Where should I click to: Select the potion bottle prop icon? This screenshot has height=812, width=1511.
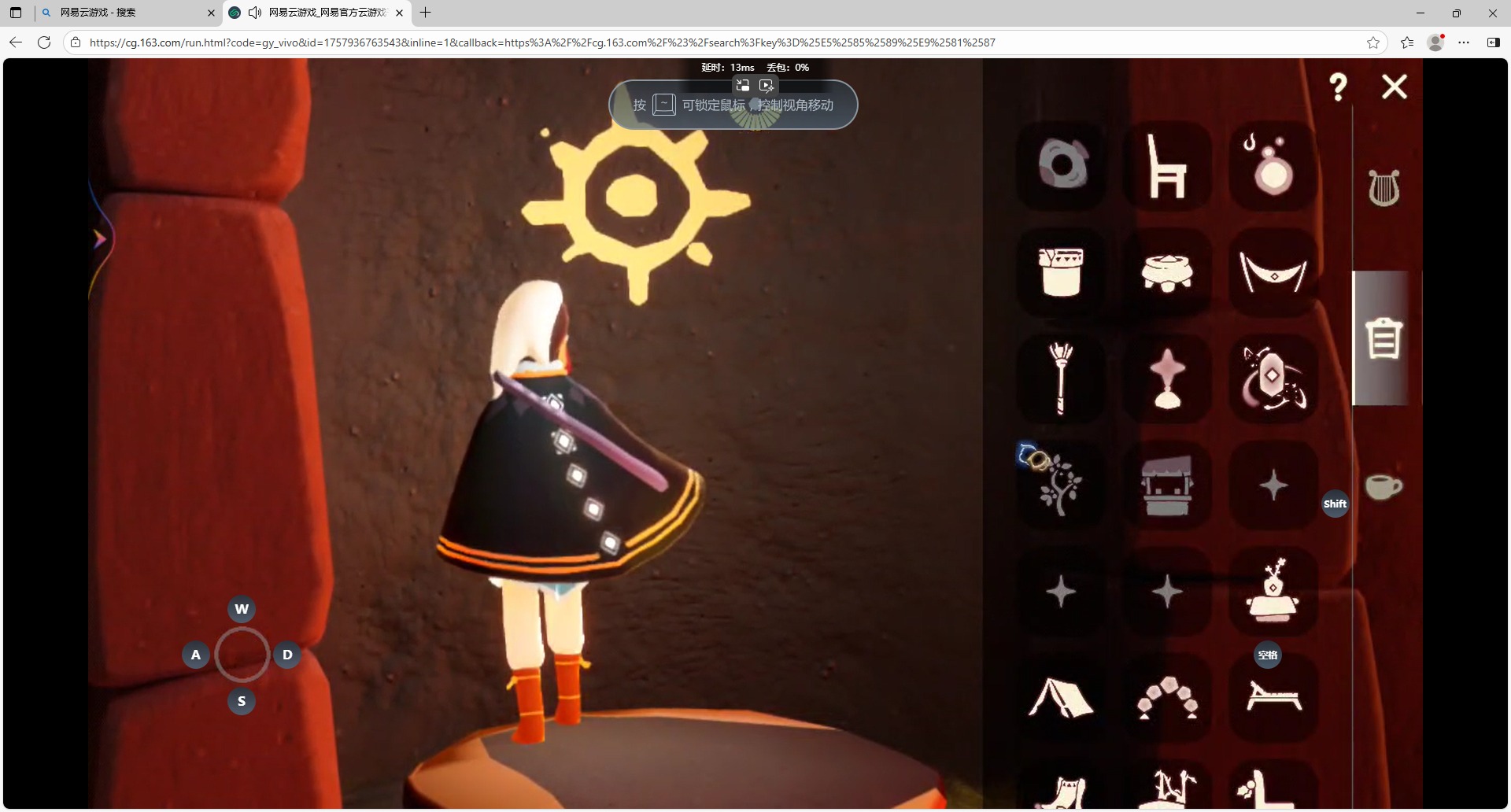[x=1273, y=165]
